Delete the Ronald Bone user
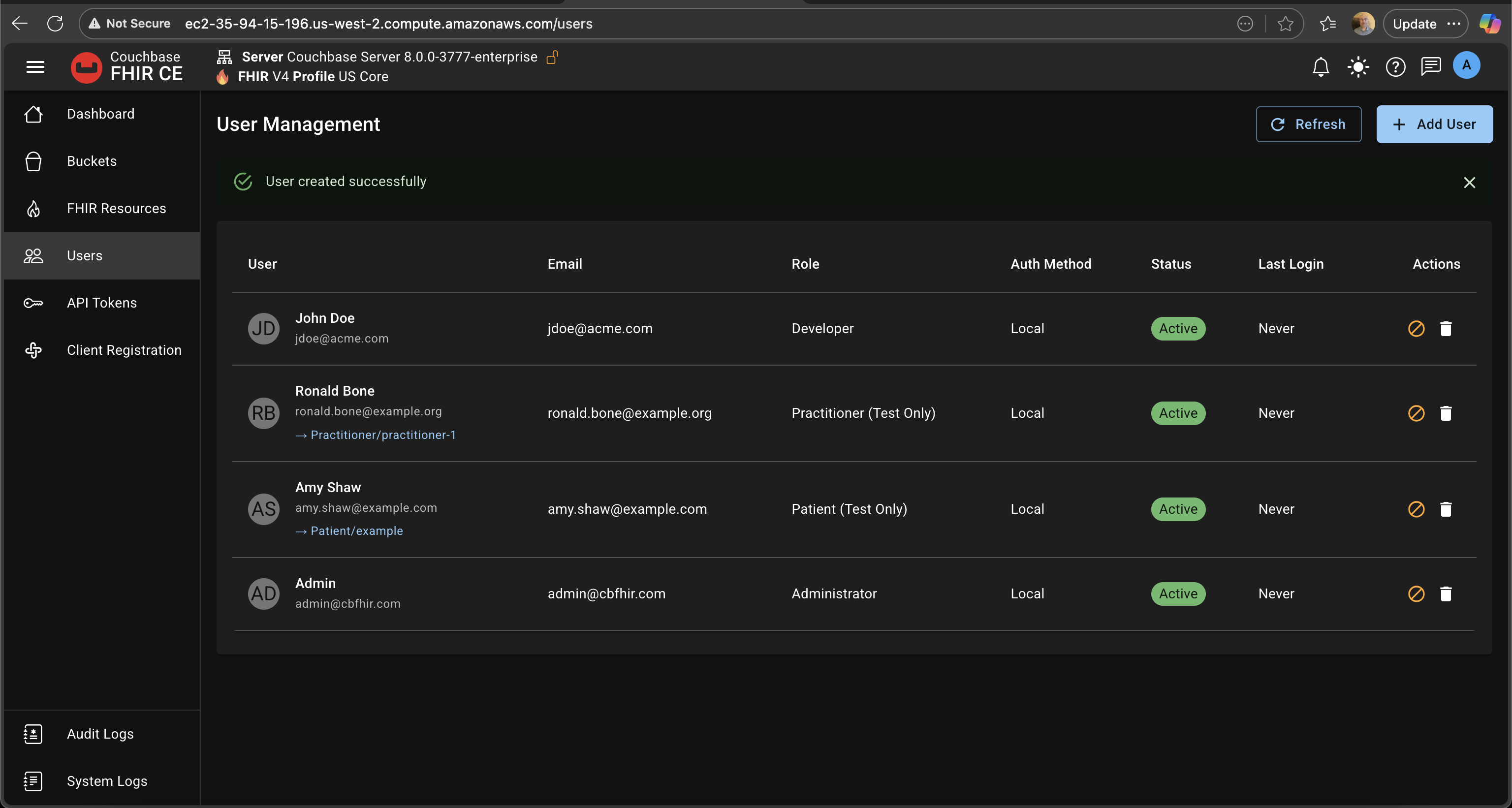 (x=1446, y=413)
